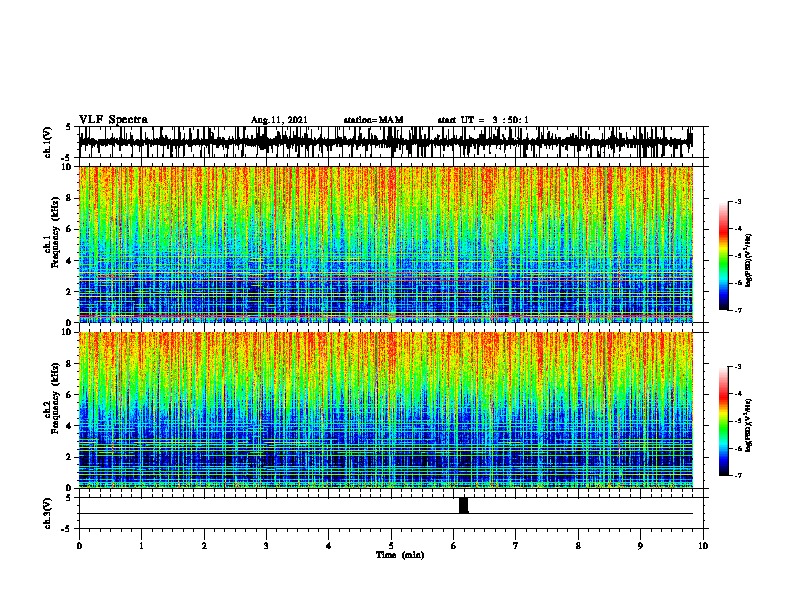792x612 pixels.
Task: Click the "8" kHz tick on ch.2 frequency axis
Action: tap(70, 363)
